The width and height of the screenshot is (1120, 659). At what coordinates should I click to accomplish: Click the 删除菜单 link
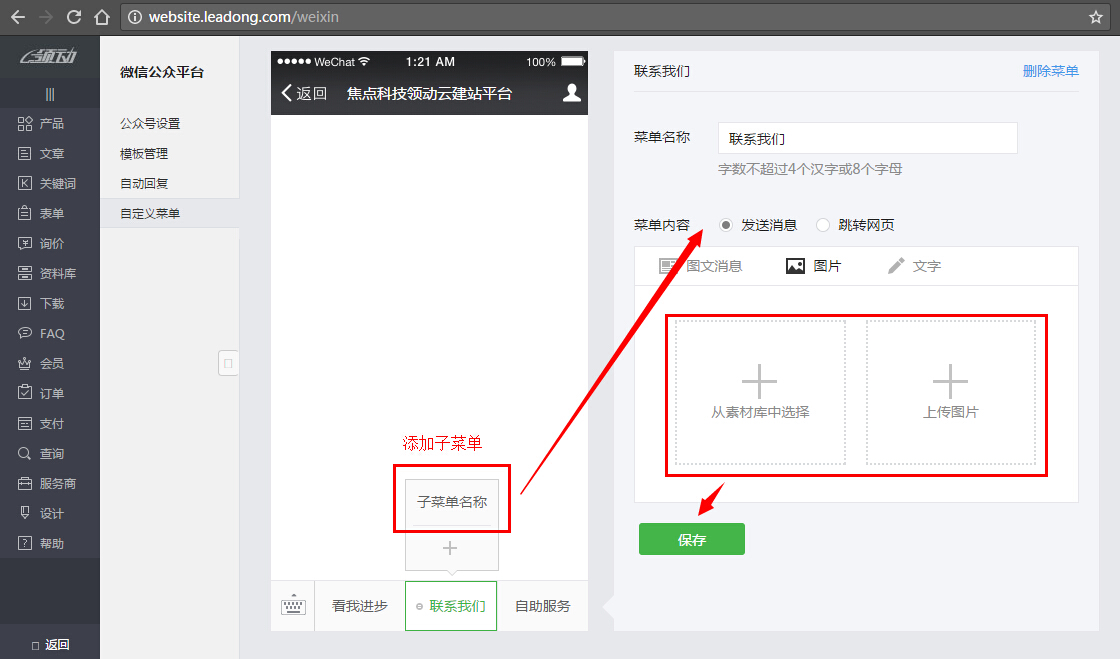coord(1050,72)
